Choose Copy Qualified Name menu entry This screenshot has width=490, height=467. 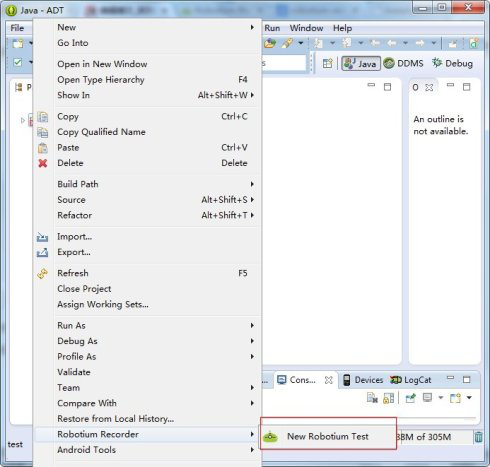coord(147,132)
